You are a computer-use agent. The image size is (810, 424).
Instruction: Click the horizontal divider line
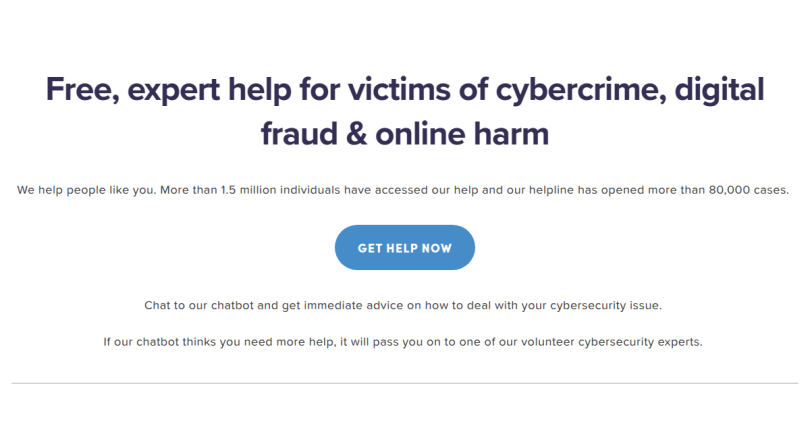pos(404,383)
